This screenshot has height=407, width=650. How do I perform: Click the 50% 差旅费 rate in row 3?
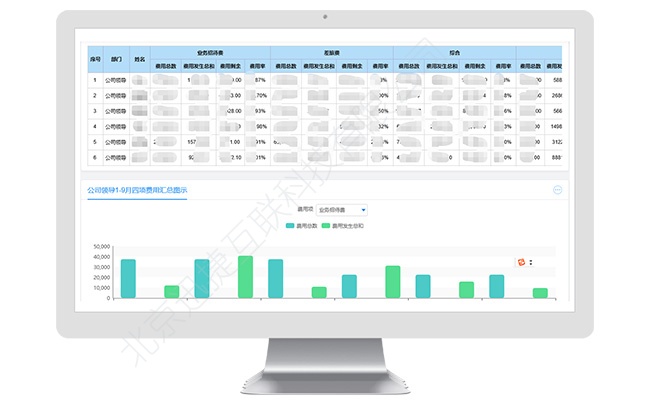point(383,111)
